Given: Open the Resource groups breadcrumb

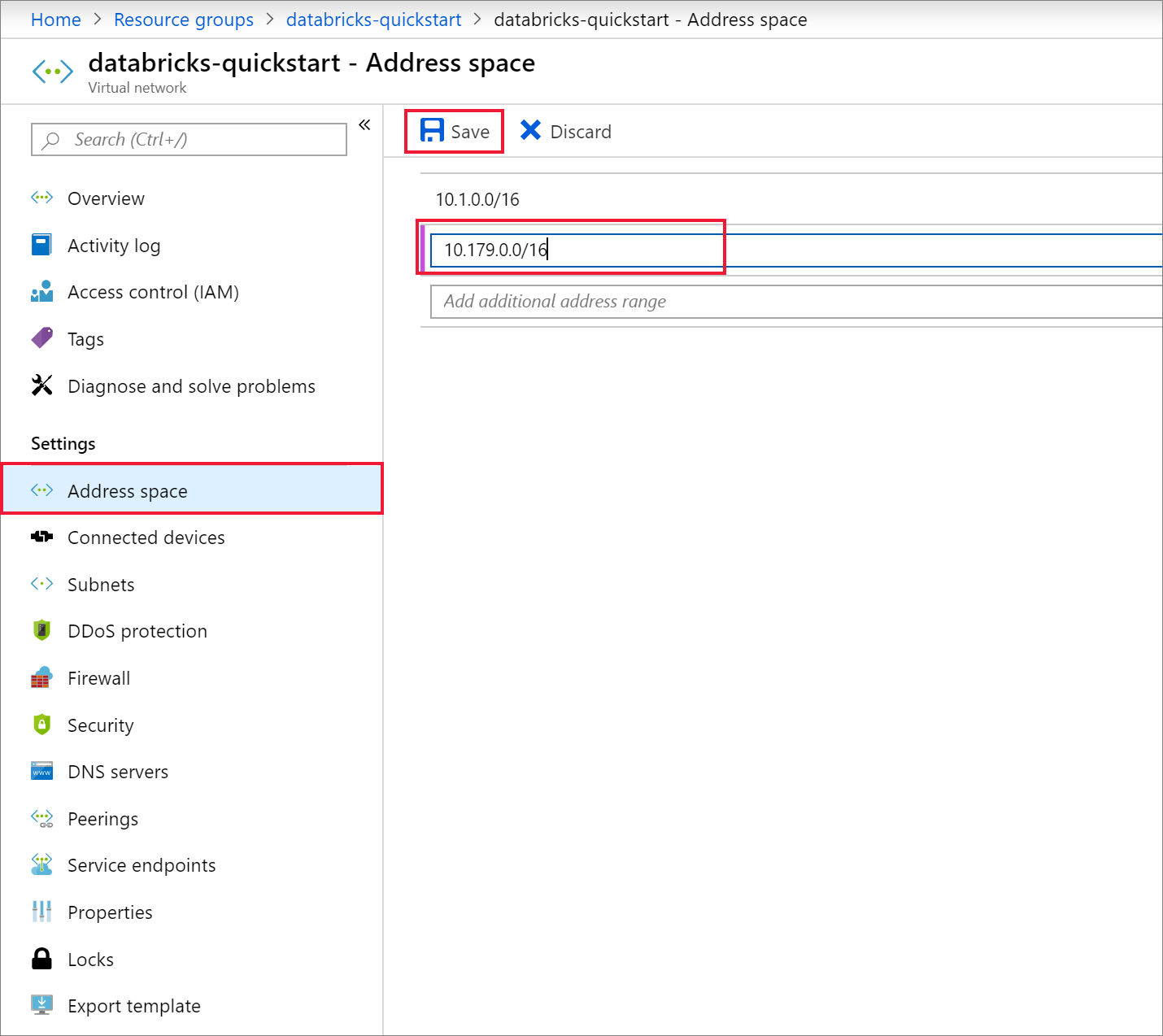Looking at the screenshot, I should coord(183,19).
